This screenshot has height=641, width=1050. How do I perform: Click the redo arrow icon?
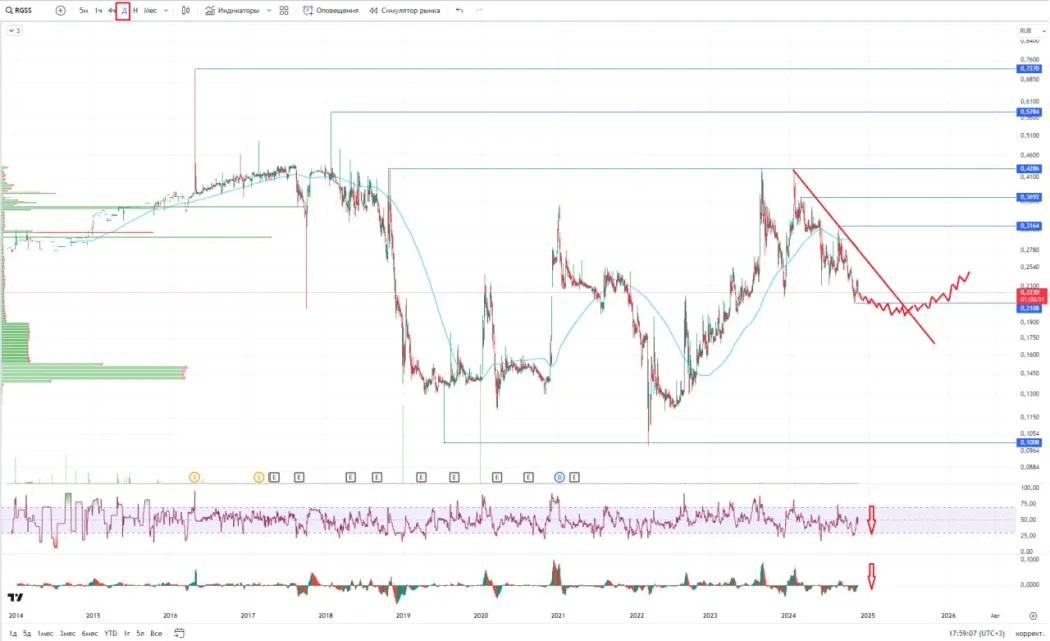coord(480,11)
